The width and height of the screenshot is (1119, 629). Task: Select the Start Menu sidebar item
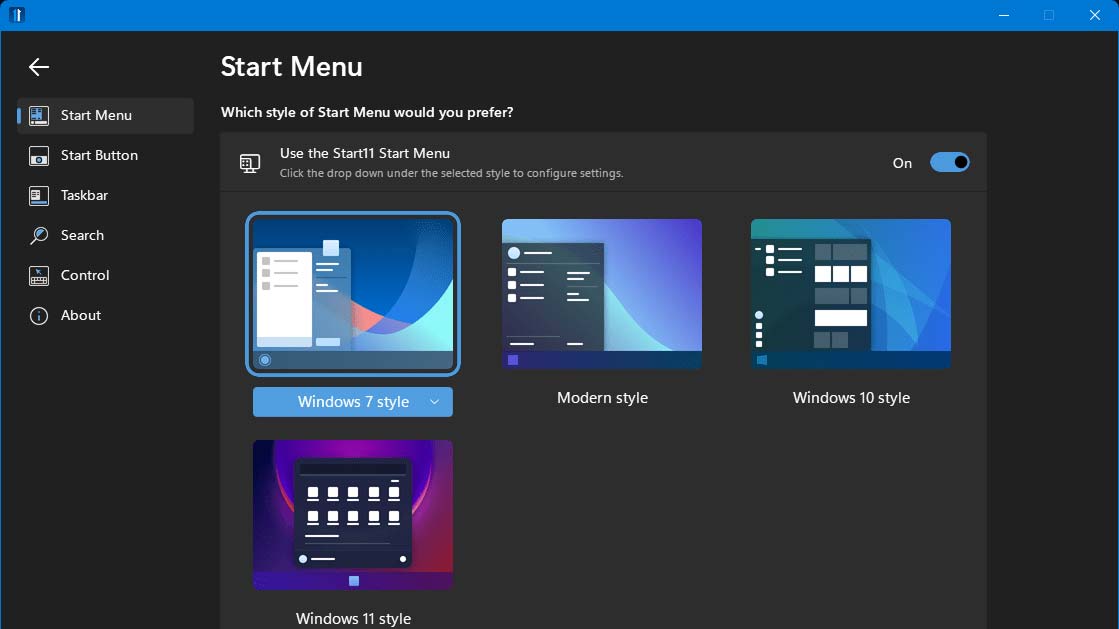click(x=106, y=116)
